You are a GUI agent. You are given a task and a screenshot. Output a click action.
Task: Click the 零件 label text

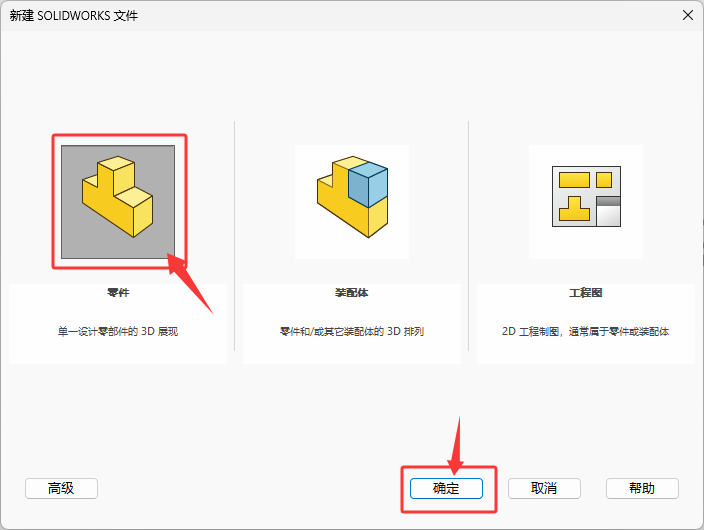tap(118, 293)
